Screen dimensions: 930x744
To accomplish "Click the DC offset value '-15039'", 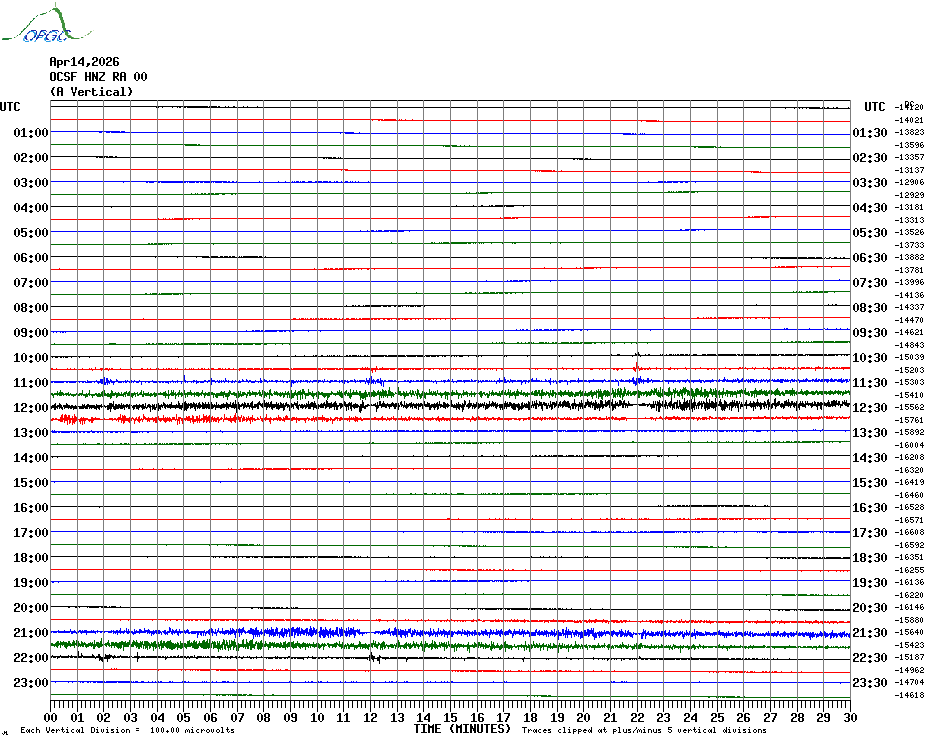I will coord(909,357).
